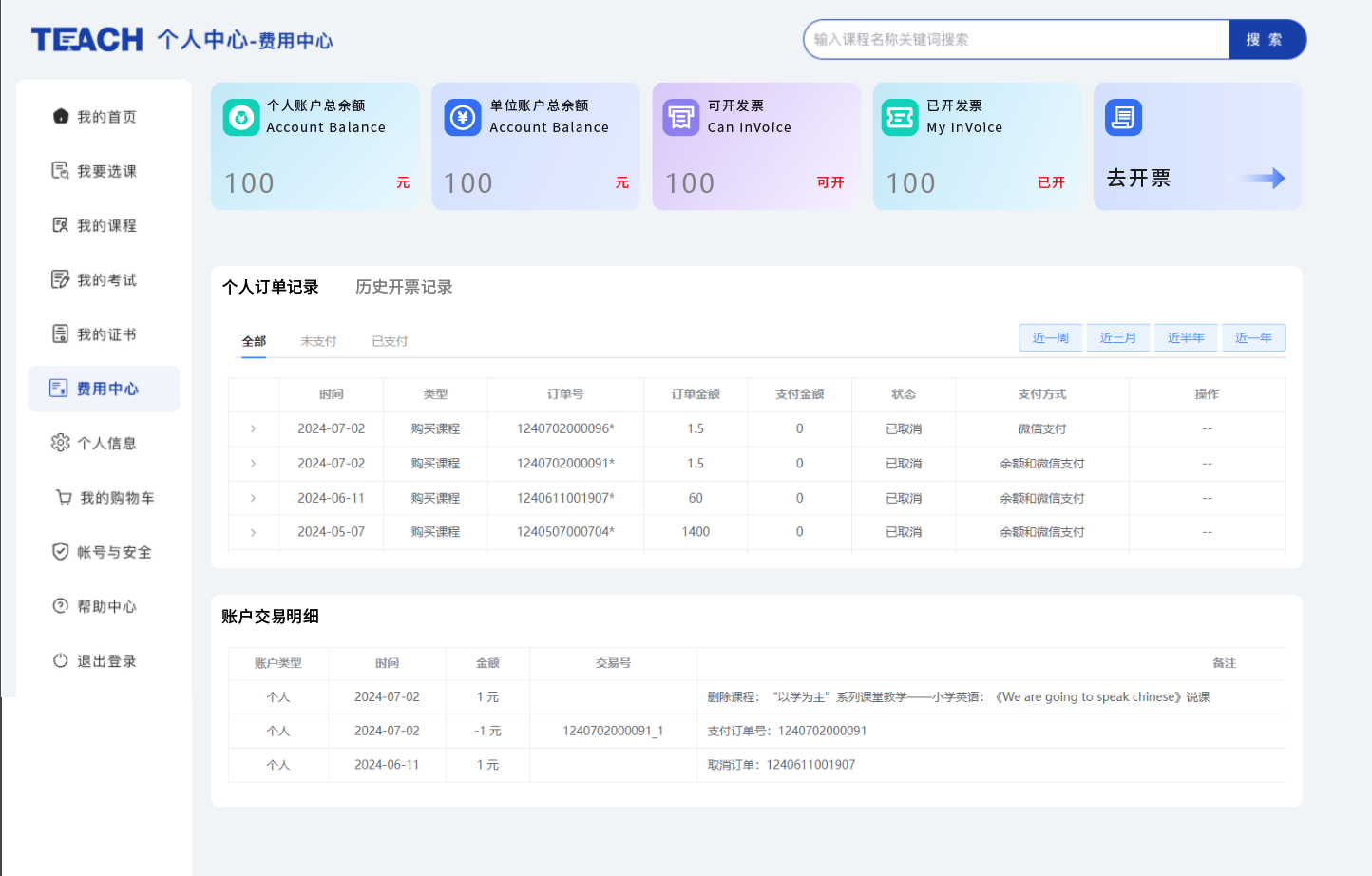Filter by 近半年
The width and height of the screenshot is (1372, 876).
coord(1186,337)
